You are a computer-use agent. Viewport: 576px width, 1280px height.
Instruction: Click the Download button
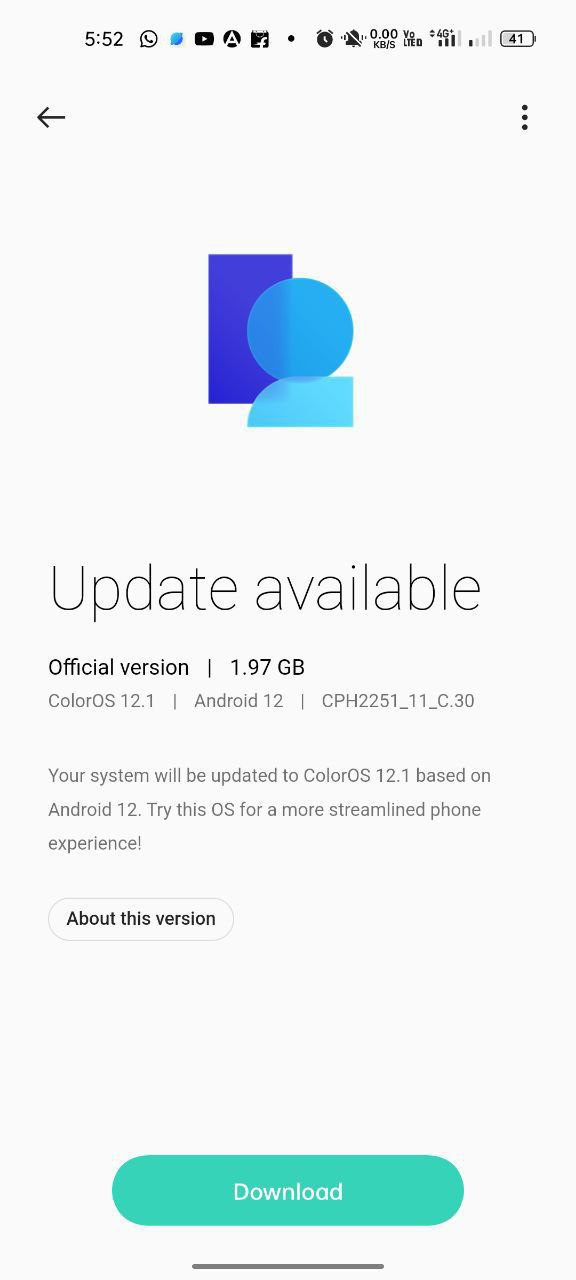pos(288,1190)
